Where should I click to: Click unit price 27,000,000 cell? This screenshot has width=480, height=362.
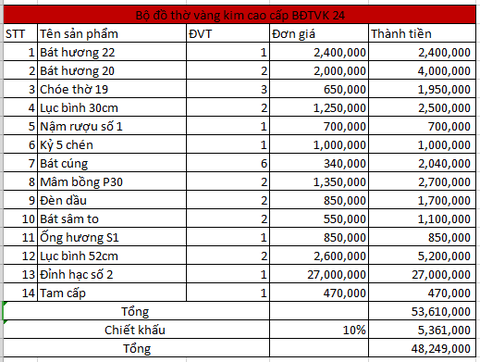coord(319,274)
